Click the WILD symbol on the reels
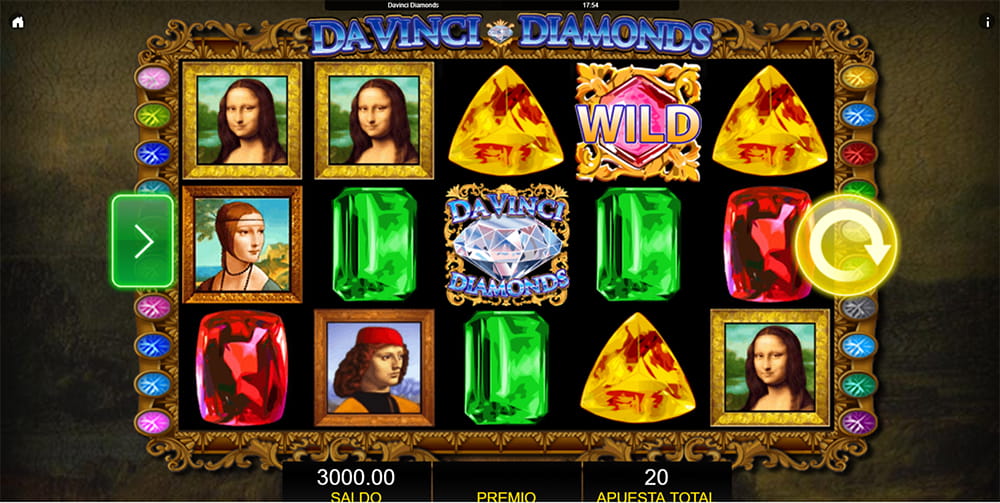 [638, 123]
